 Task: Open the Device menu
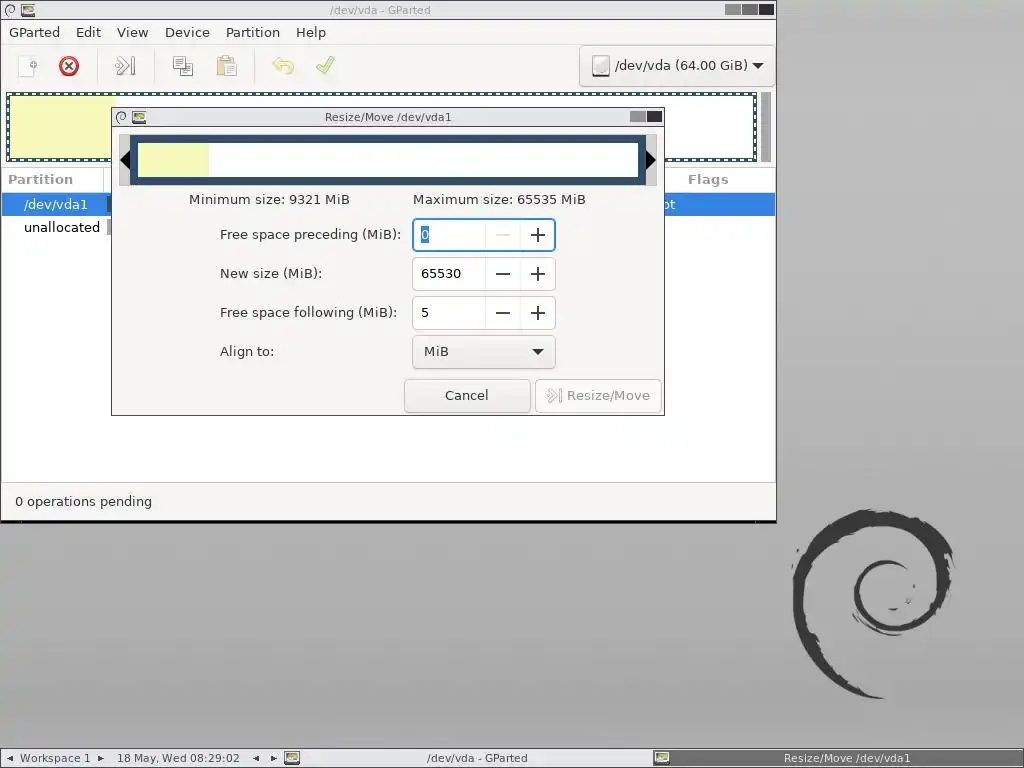(x=187, y=32)
